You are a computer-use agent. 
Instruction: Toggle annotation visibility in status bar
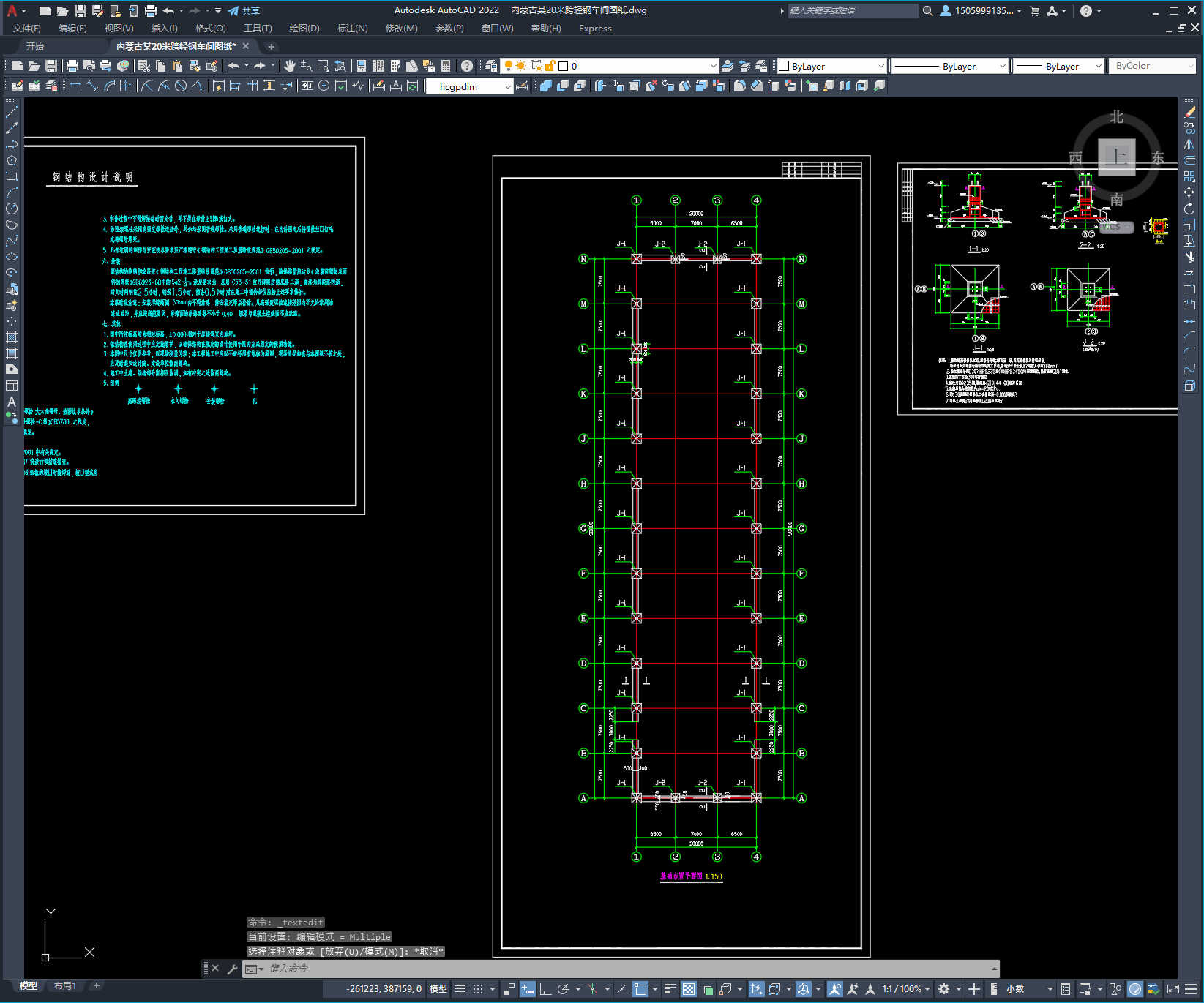click(835, 989)
